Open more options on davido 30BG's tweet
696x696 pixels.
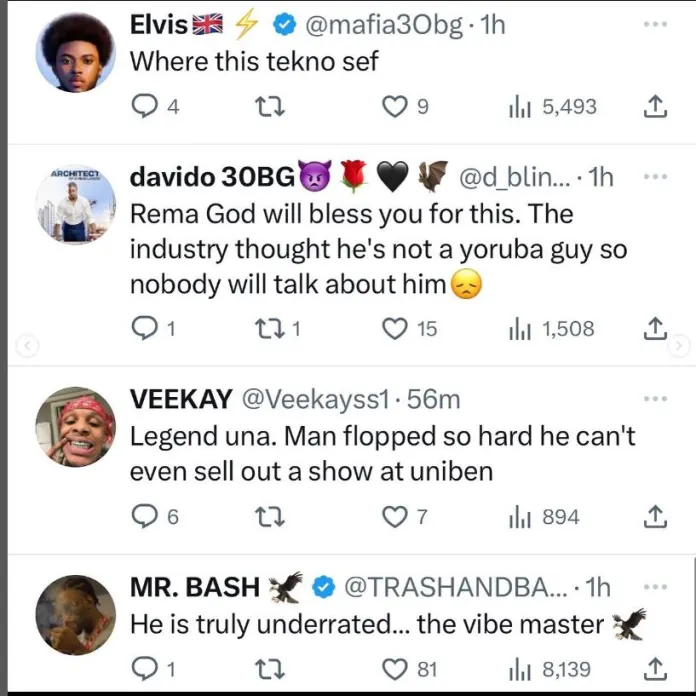tap(655, 177)
